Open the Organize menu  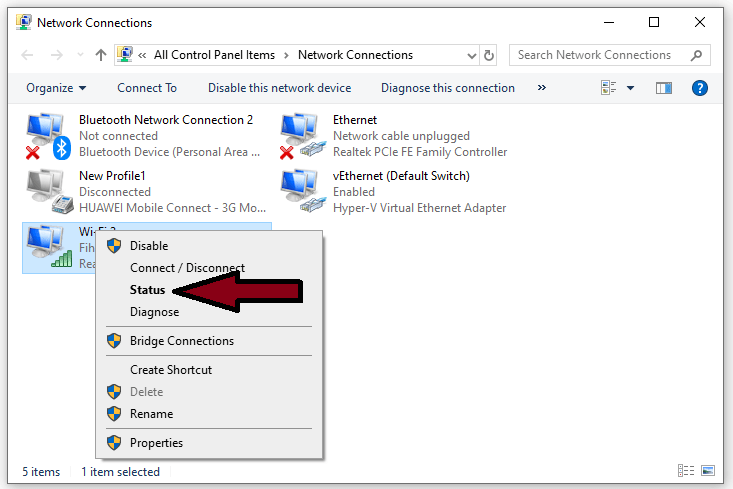[56, 88]
